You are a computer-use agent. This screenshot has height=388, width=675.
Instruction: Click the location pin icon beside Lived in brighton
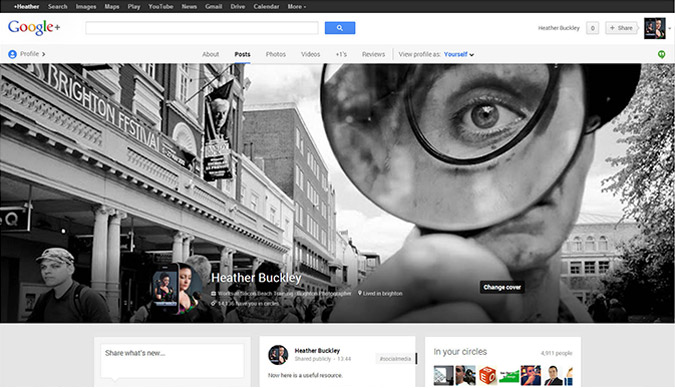click(360, 293)
